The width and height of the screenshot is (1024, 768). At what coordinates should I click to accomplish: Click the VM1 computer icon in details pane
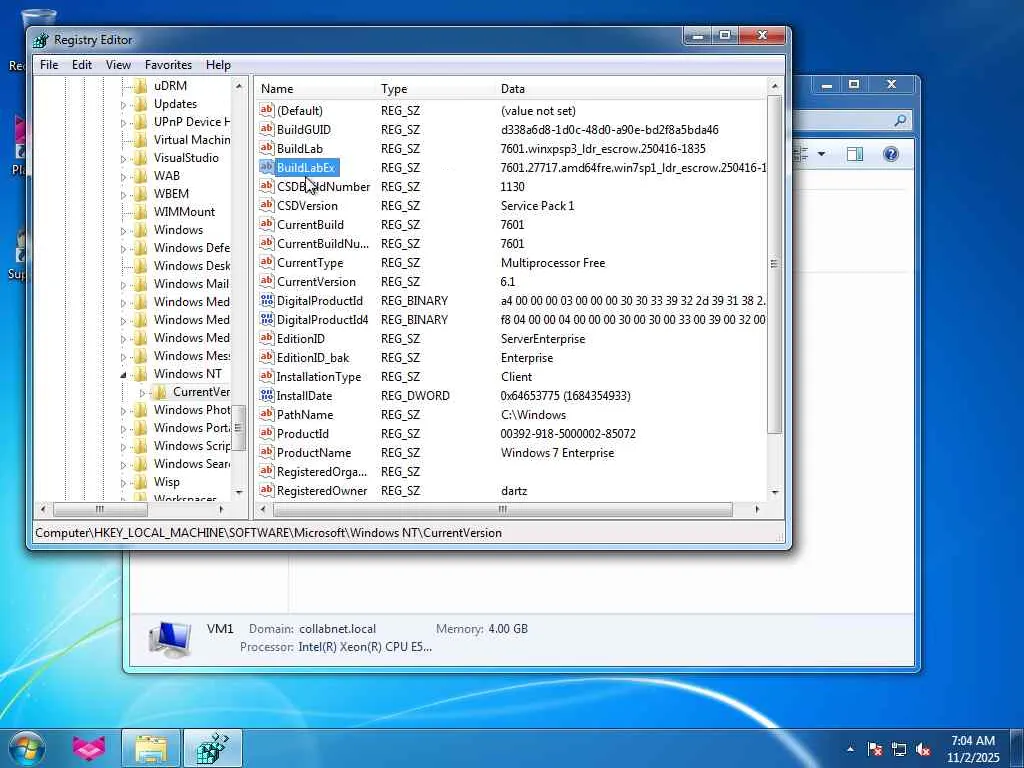(x=170, y=639)
